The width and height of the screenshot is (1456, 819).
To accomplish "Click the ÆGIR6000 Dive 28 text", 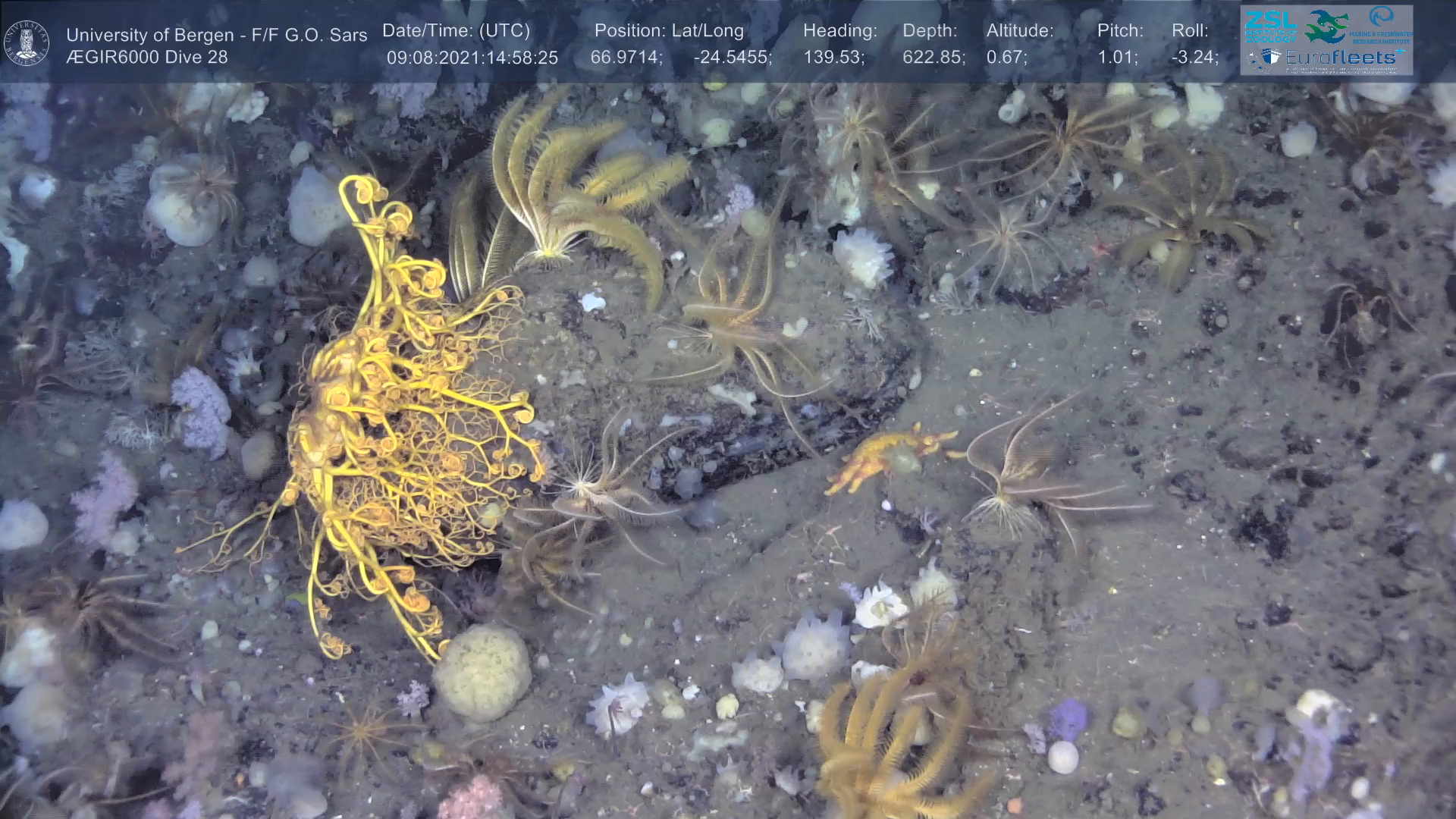I will click(x=147, y=58).
